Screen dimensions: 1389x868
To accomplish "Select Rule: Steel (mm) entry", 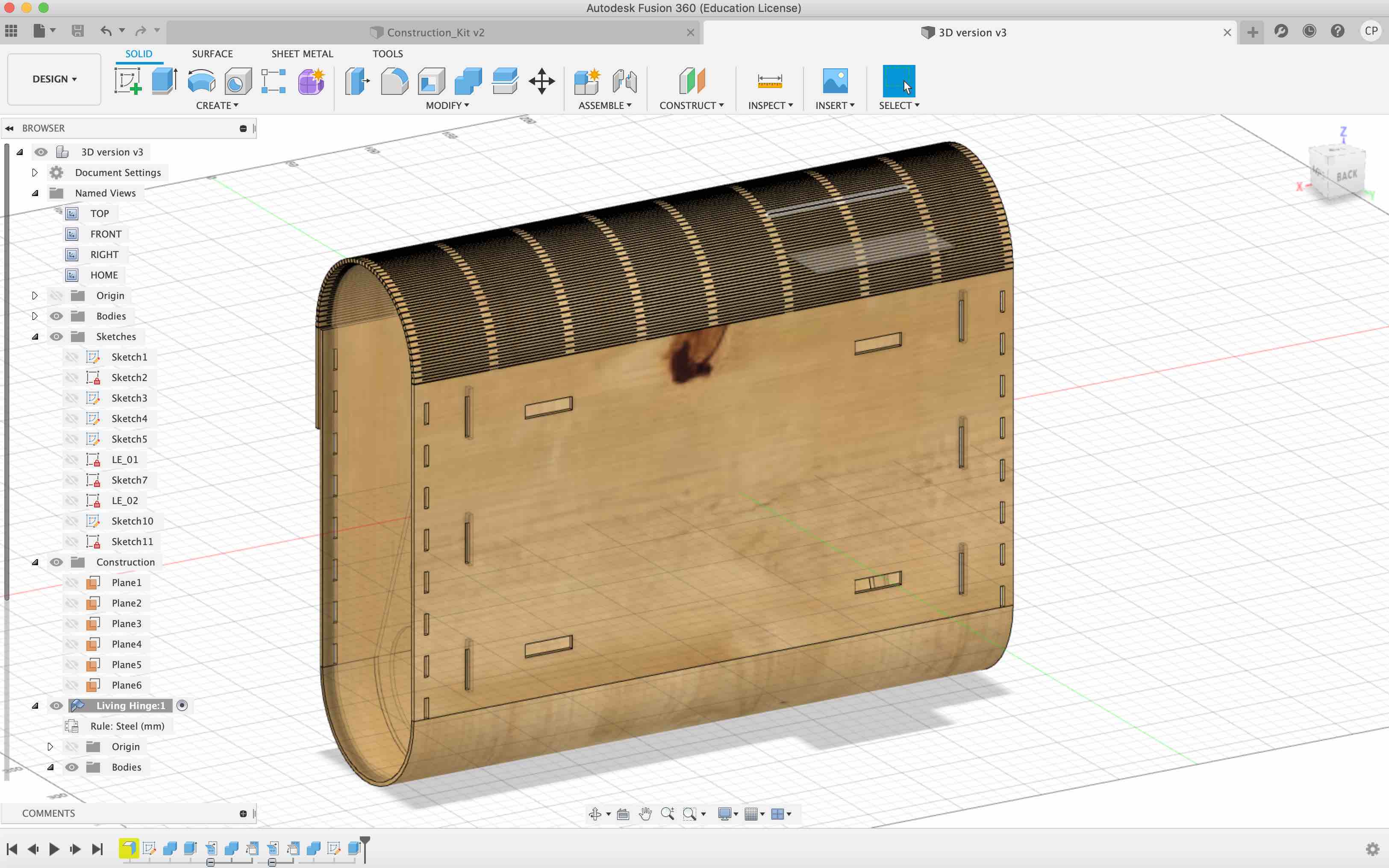I will coord(127,726).
